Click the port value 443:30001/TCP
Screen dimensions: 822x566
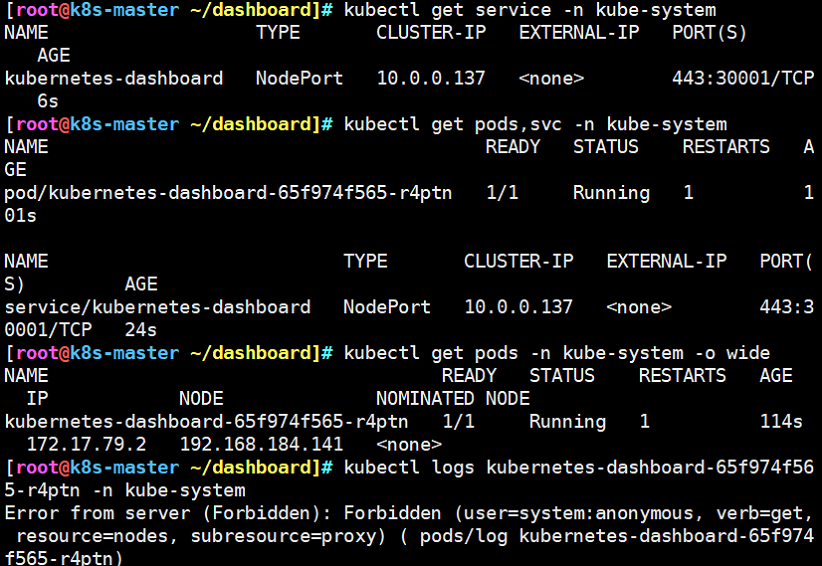coord(743,78)
